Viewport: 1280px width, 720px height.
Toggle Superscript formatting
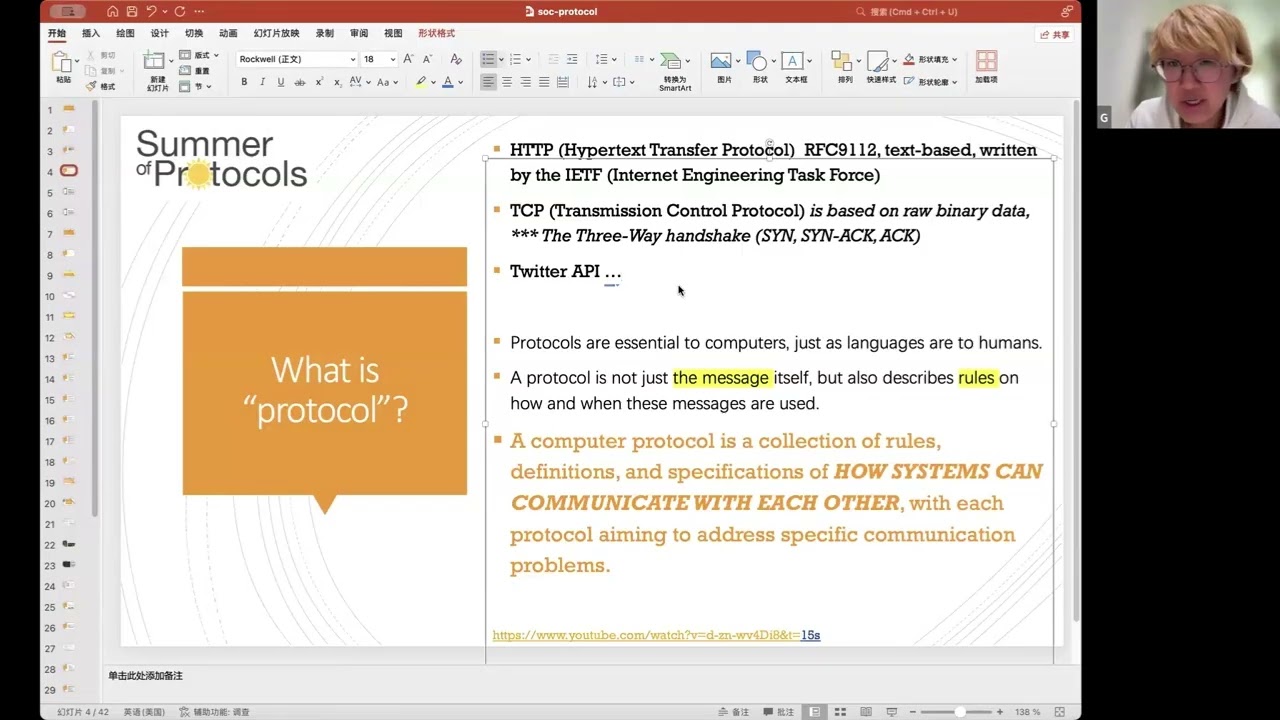tap(318, 82)
